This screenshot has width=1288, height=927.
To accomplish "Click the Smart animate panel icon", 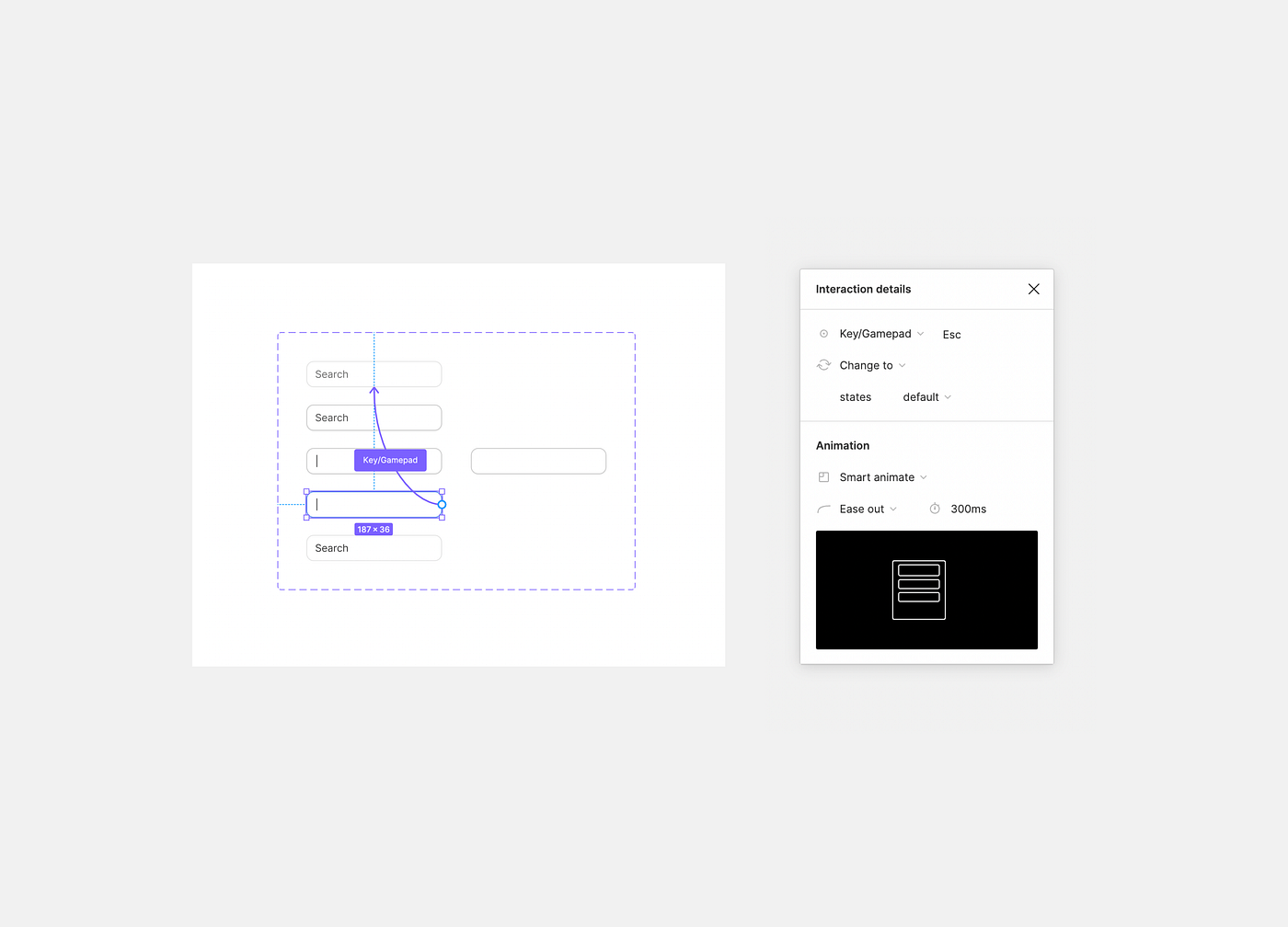I will (x=823, y=476).
